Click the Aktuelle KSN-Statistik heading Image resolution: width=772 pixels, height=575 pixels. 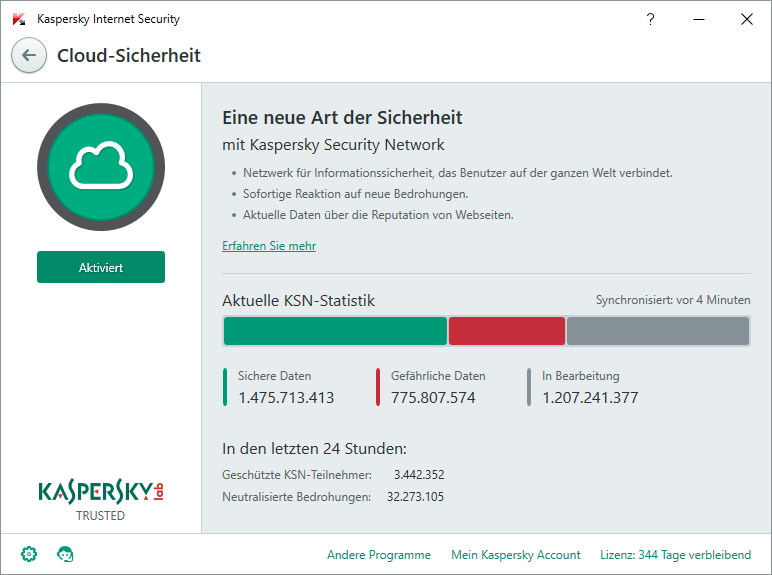tap(298, 300)
